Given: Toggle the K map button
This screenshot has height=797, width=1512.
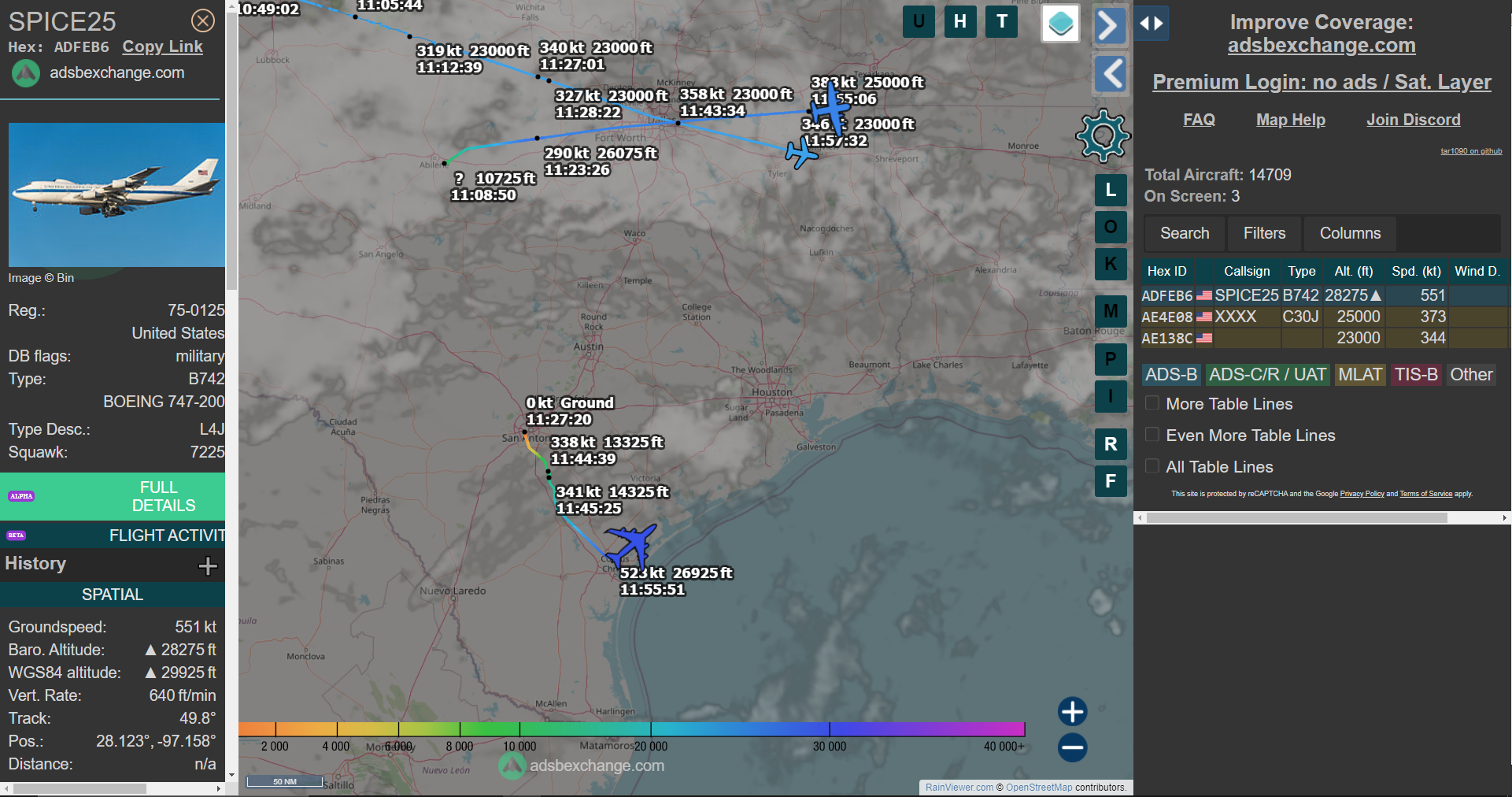Looking at the screenshot, I should coord(1111,264).
